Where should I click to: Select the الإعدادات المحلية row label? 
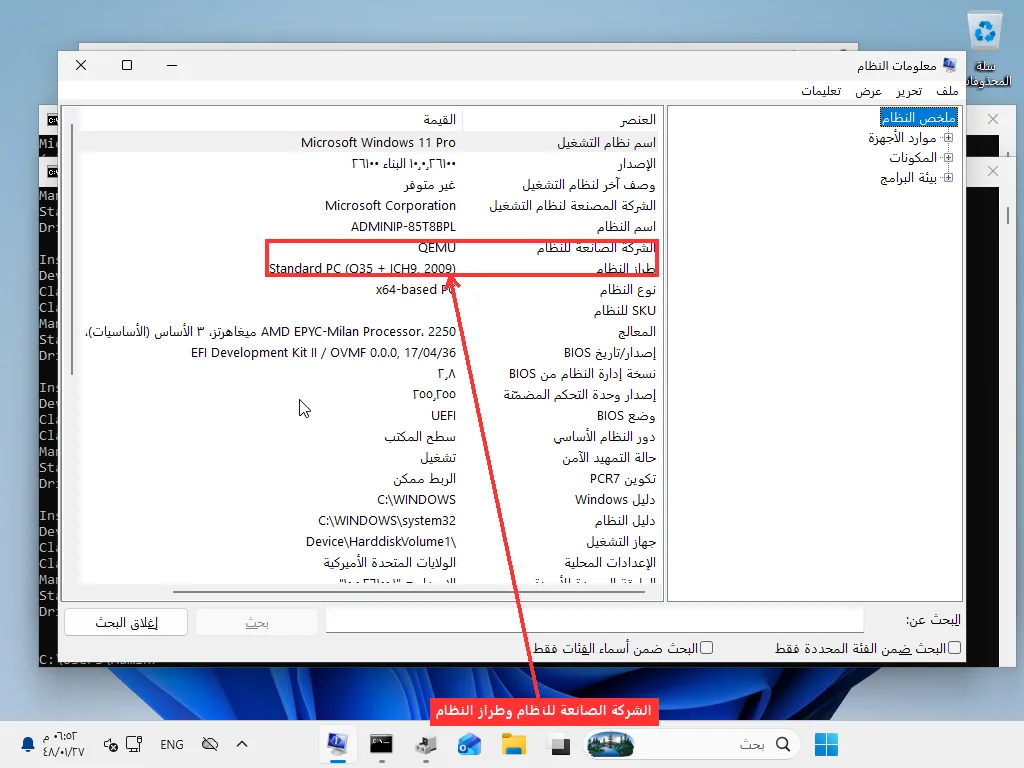tap(610, 562)
